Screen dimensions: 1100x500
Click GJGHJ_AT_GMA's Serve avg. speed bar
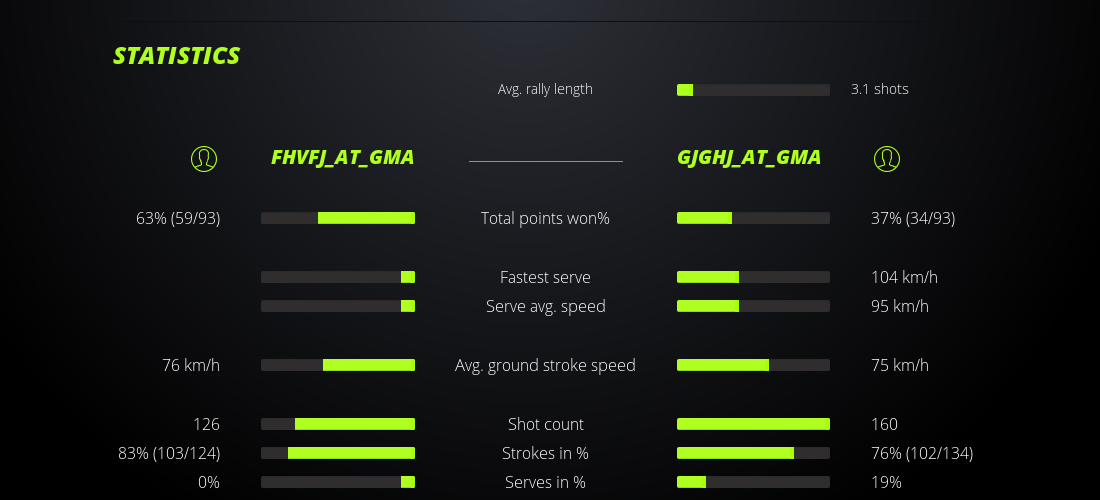(753, 306)
